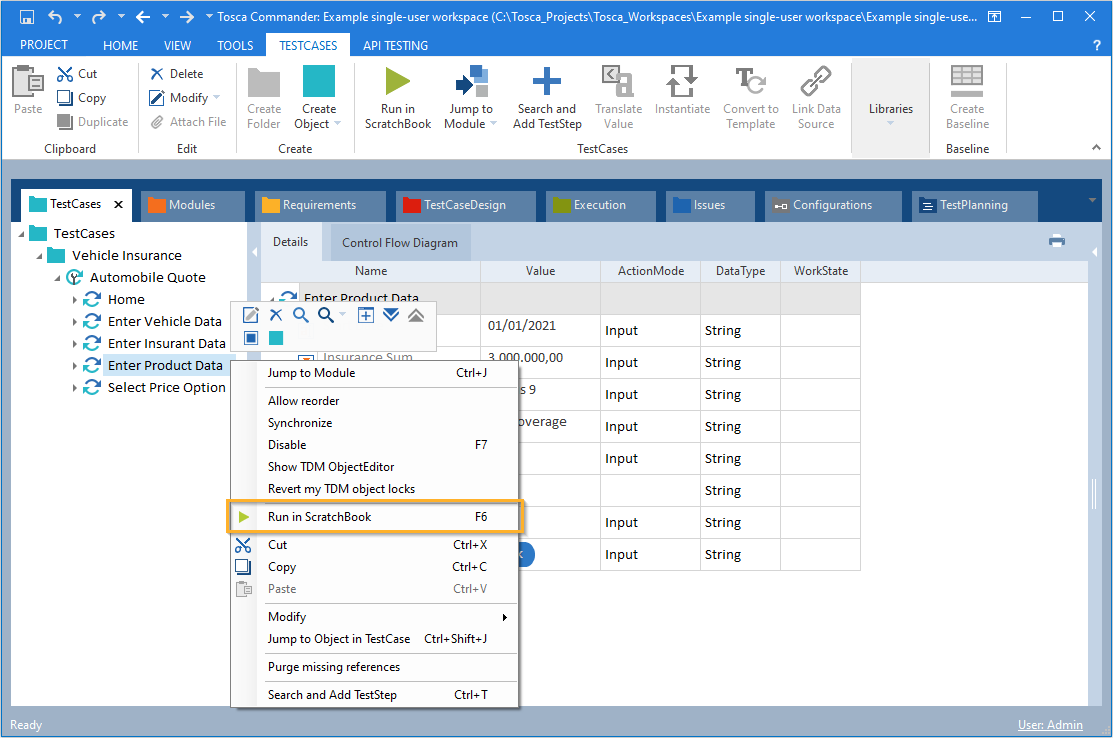Click the Run in ScratchBook ribbon icon
This screenshot has height=738, width=1113.
(x=398, y=82)
